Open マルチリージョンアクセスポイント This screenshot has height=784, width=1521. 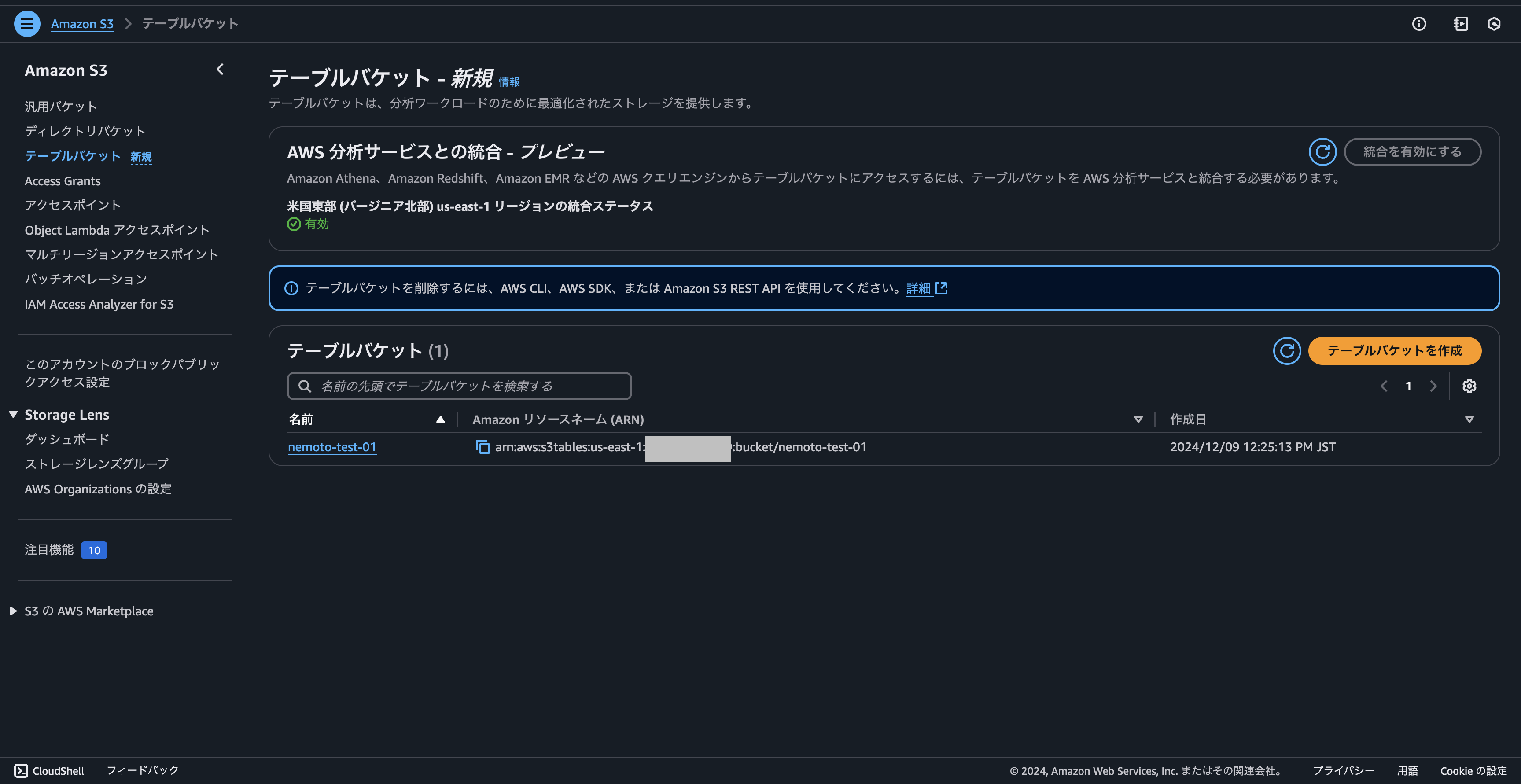(x=122, y=254)
